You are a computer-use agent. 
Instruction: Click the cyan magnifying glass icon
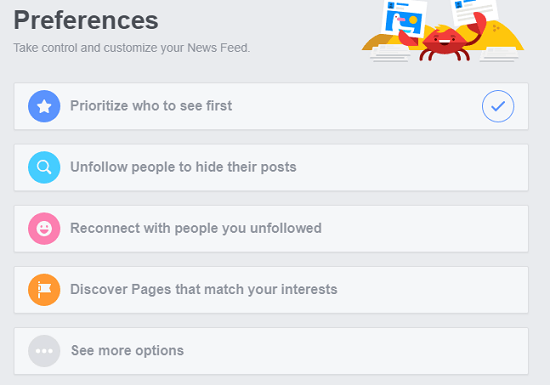click(44, 167)
